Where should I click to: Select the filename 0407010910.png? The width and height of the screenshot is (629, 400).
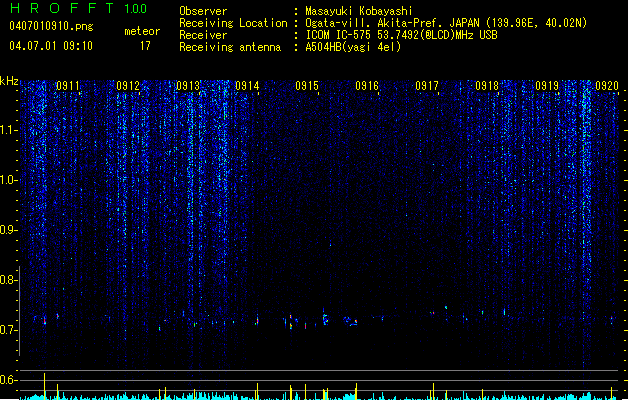[51, 27]
